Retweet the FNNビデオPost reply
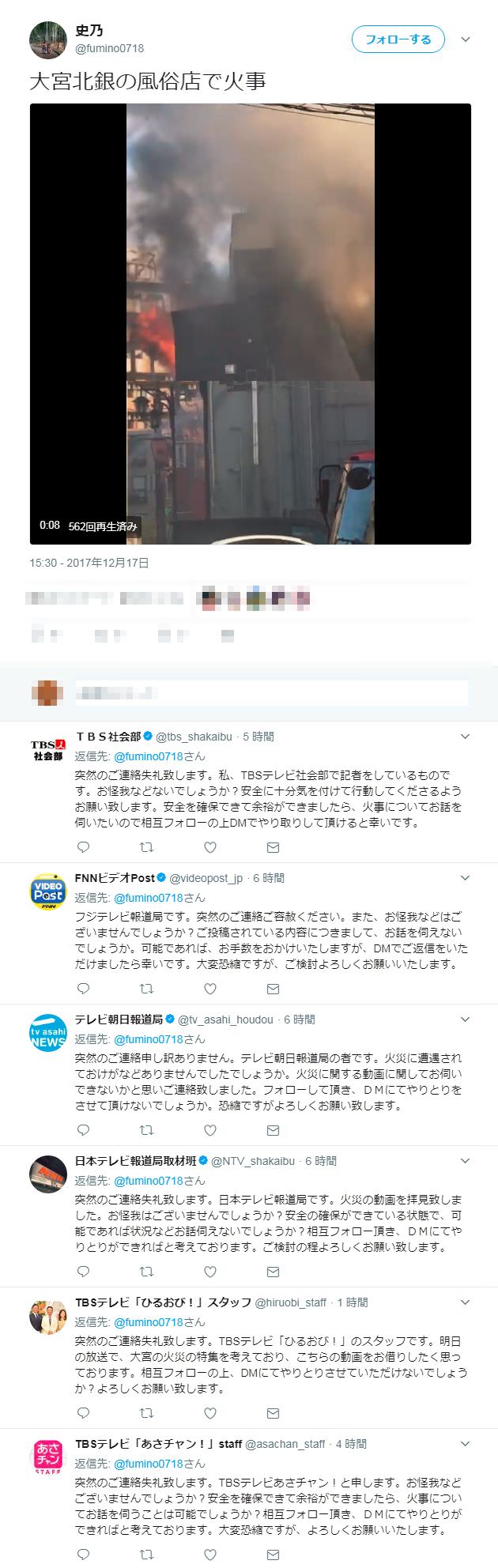This screenshot has width=498, height=1568. (x=146, y=989)
